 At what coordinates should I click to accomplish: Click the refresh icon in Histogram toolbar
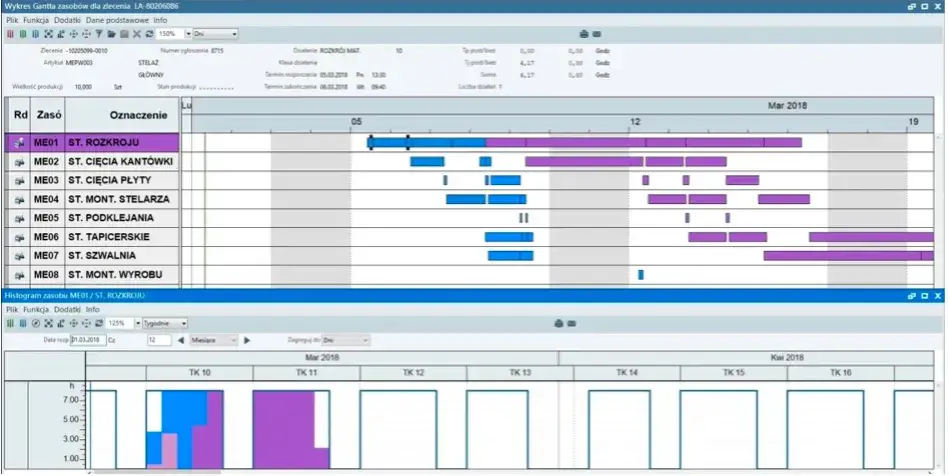100,324
